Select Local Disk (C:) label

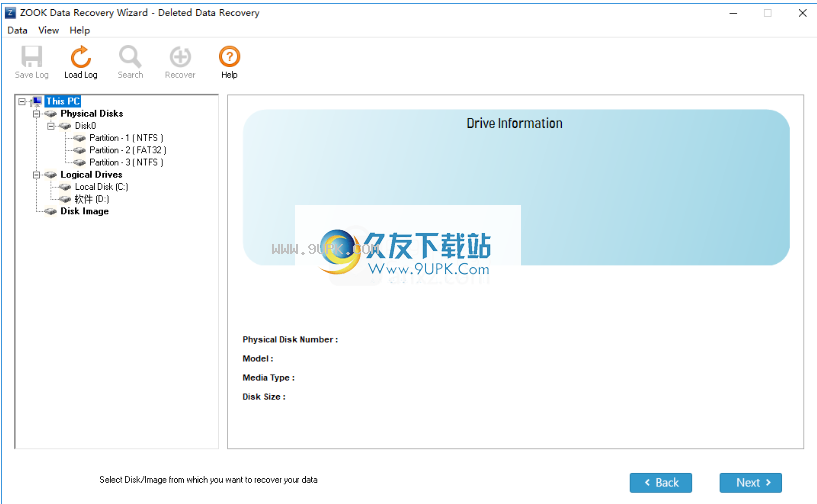102,187
